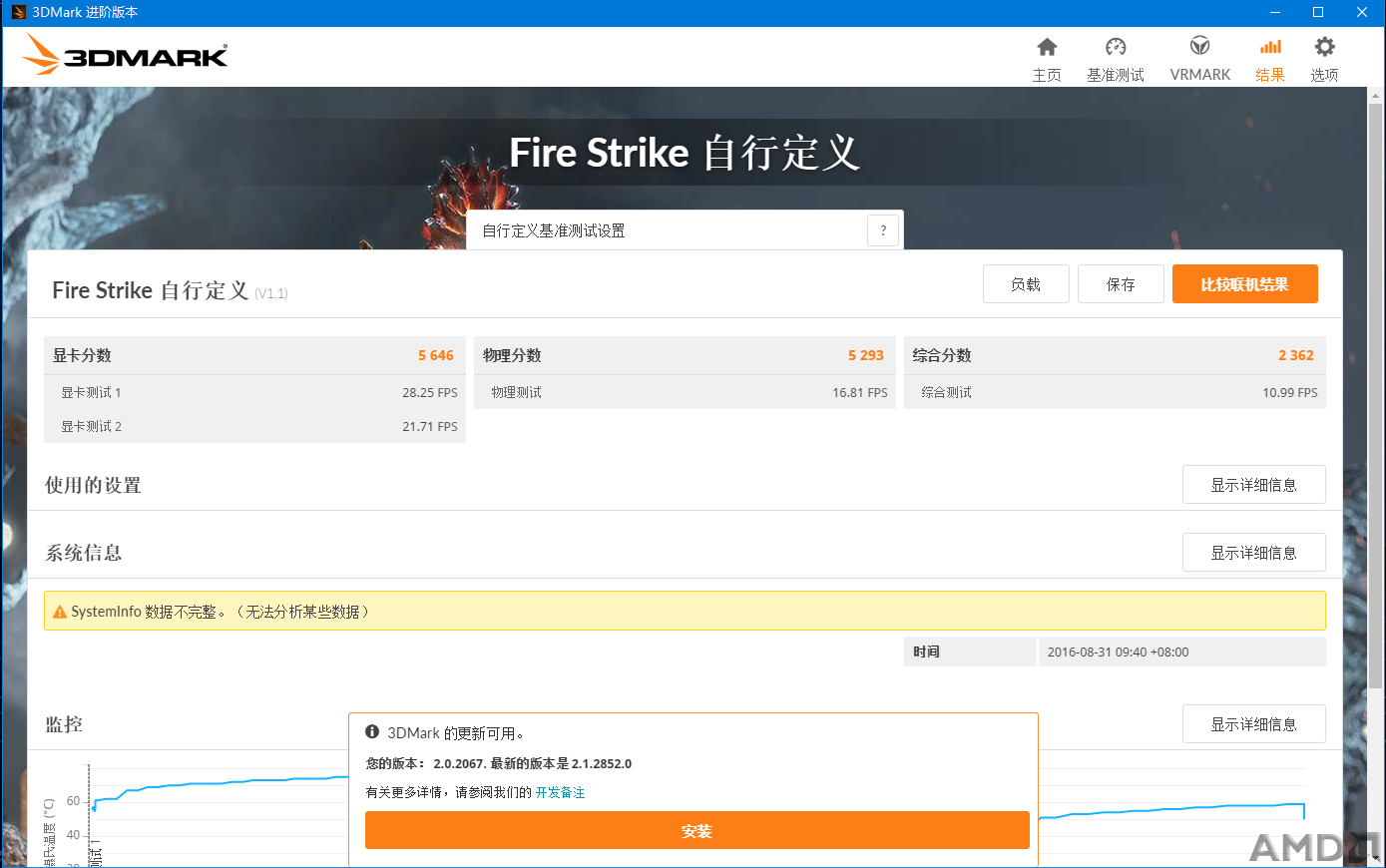Open the options (选项) gear icon
Viewport: 1386px width, 868px height.
(x=1324, y=47)
